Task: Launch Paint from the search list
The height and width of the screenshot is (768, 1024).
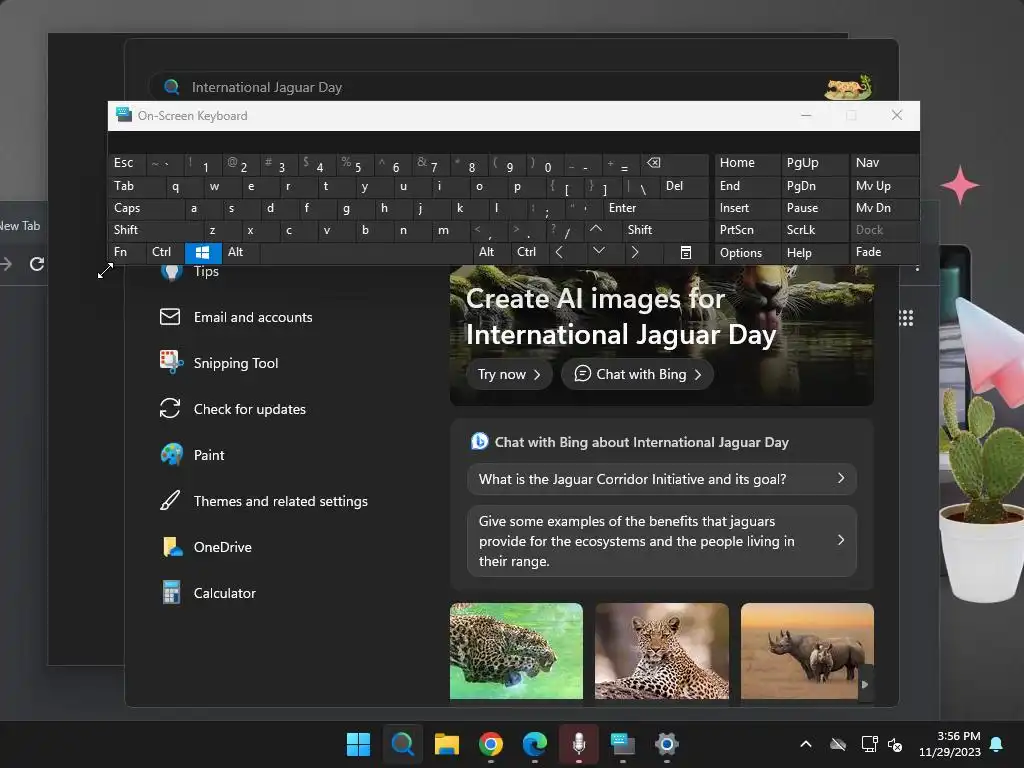Action: tap(192, 455)
